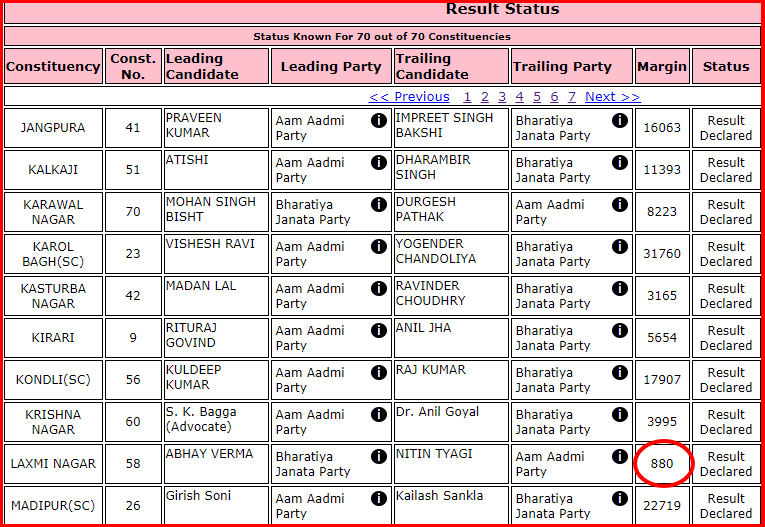Click the margin value 22719
765x527 pixels.
662,506
